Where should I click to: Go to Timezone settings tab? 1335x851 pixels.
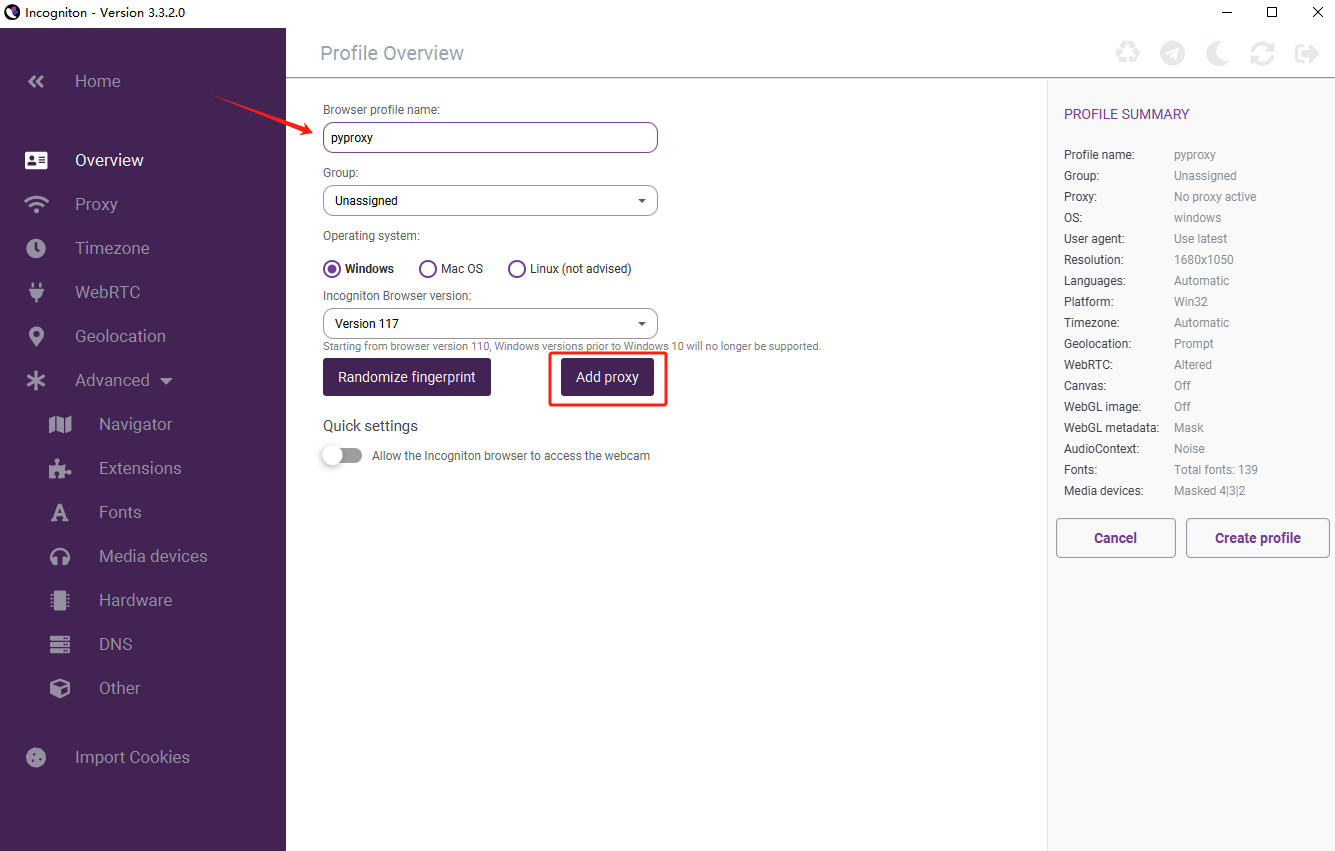click(x=112, y=248)
